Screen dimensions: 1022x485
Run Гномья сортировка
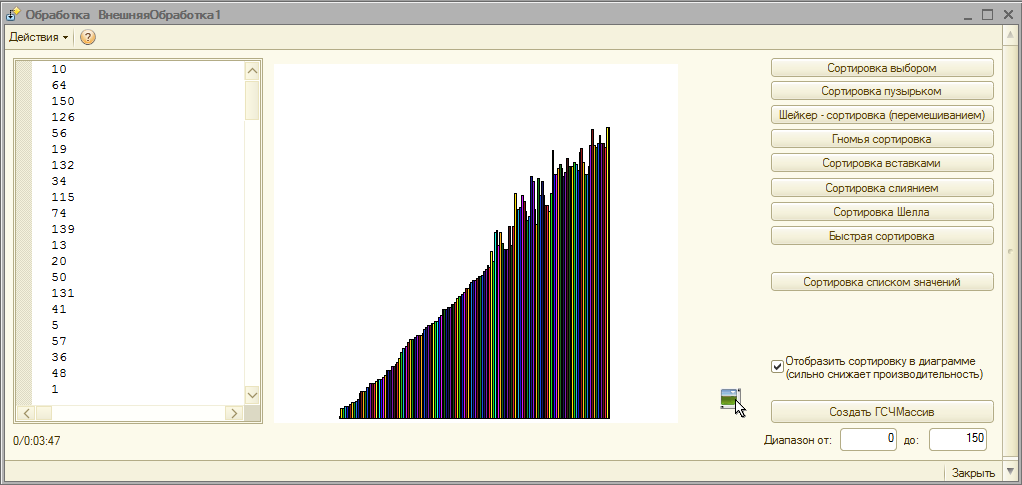882,139
